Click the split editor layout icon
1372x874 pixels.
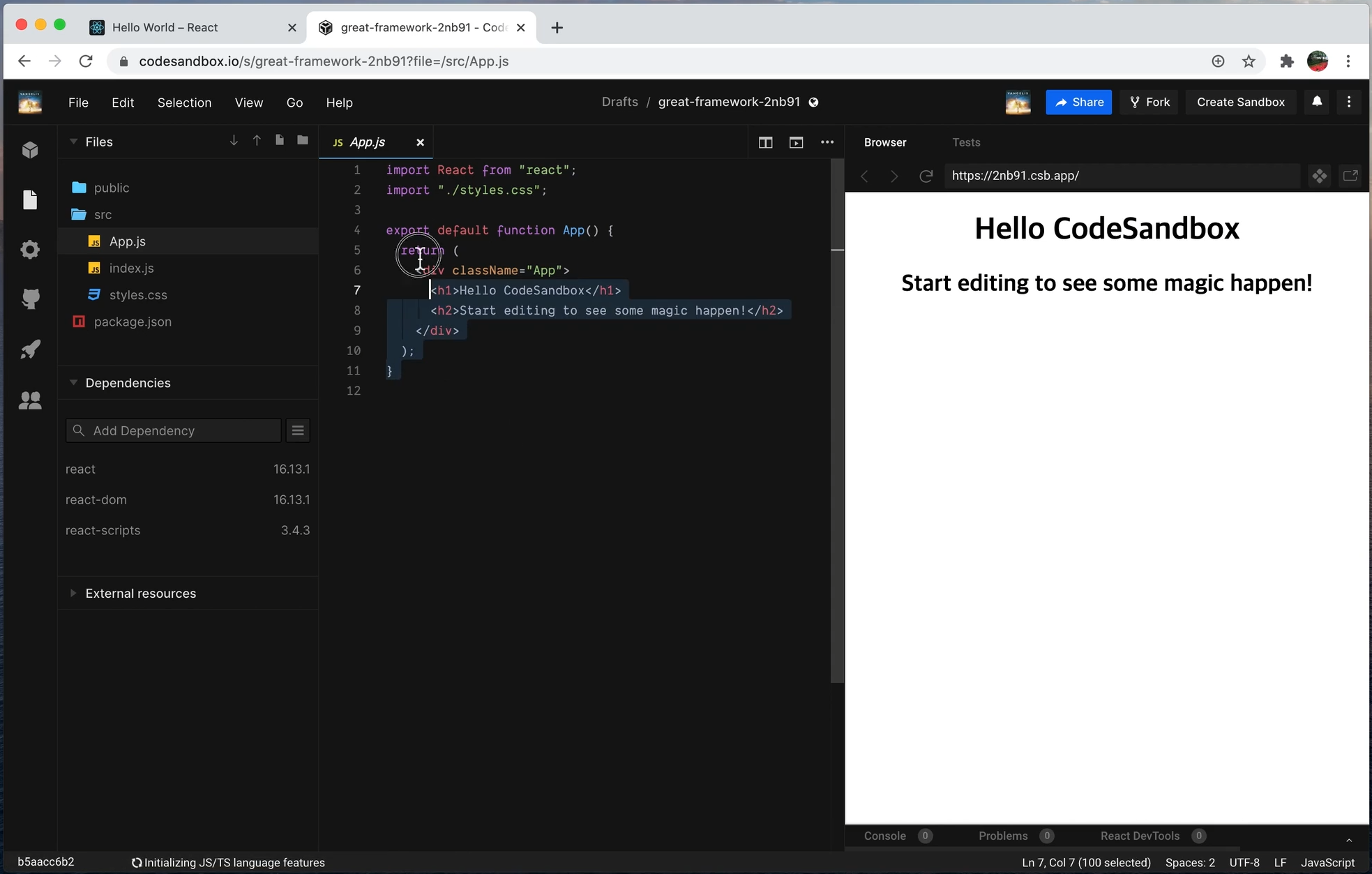765,142
